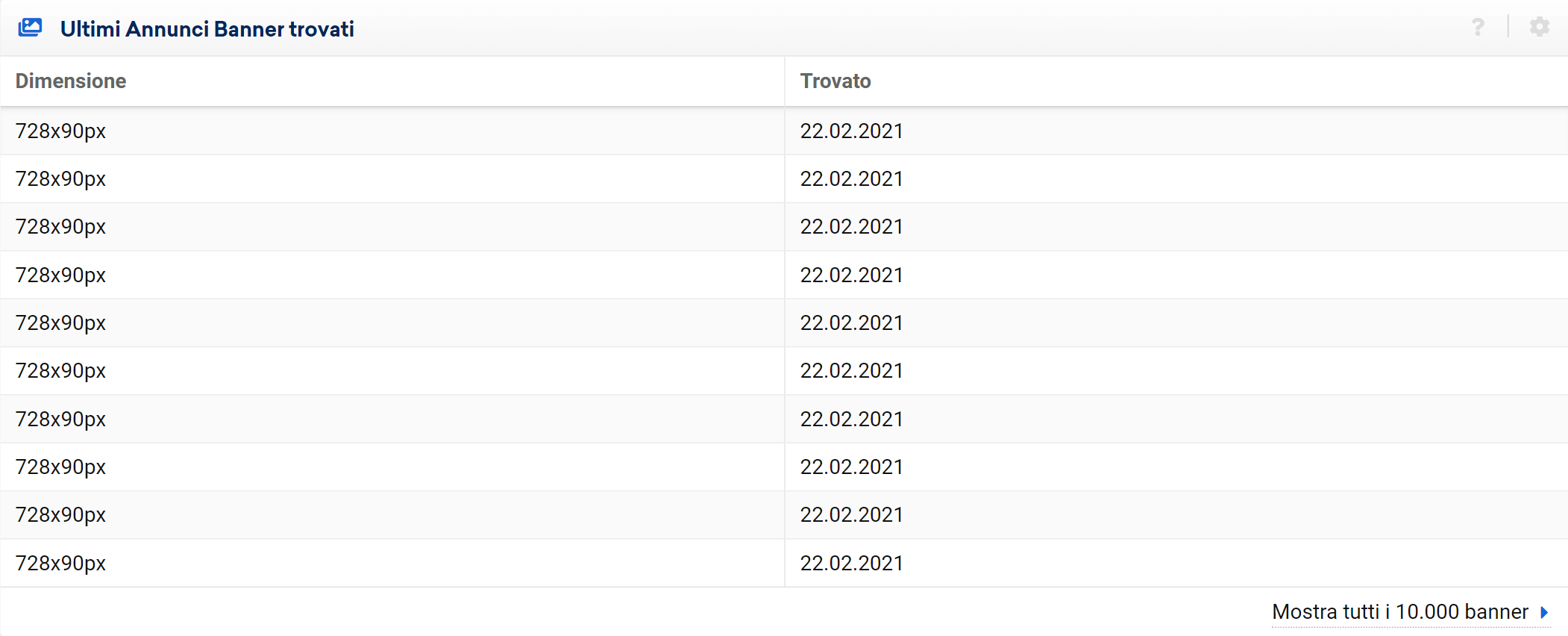Image resolution: width=1568 pixels, height=636 pixels.
Task: Click the fourth row's 22.02.2021 date
Action: coord(851,275)
